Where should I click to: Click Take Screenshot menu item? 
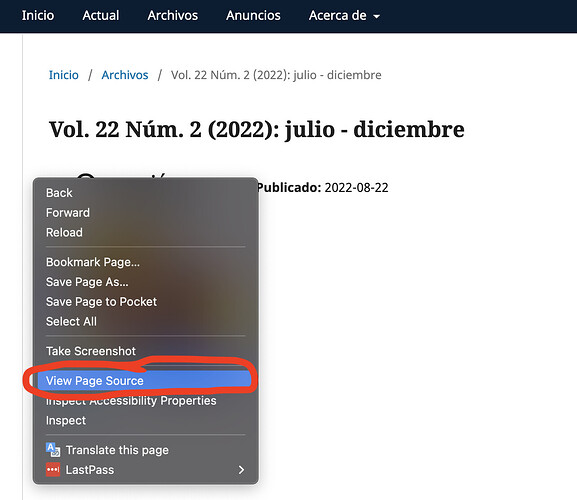tap(144, 351)
